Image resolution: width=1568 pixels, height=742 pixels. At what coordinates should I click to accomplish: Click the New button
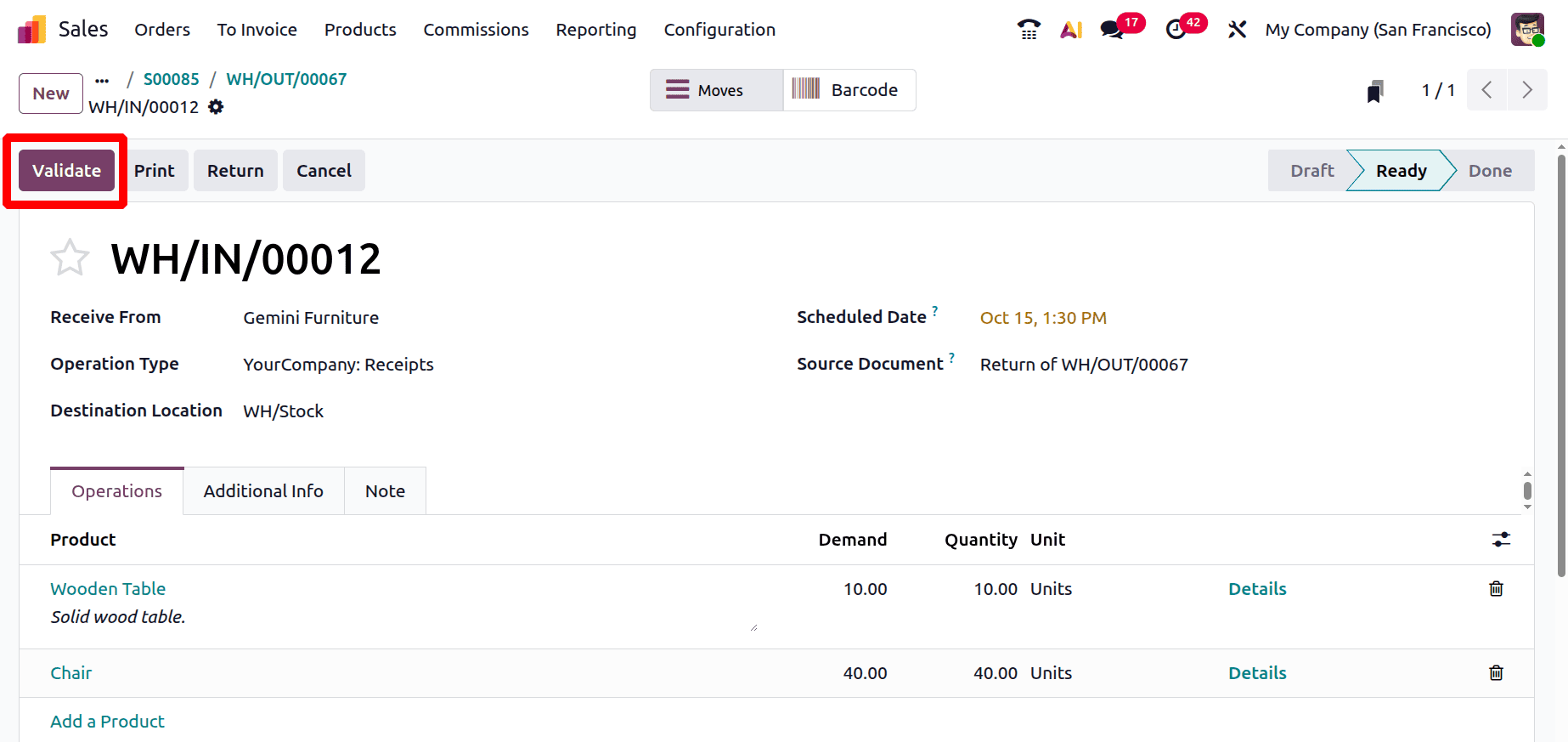pyautogui.click(x=51, y=93)
